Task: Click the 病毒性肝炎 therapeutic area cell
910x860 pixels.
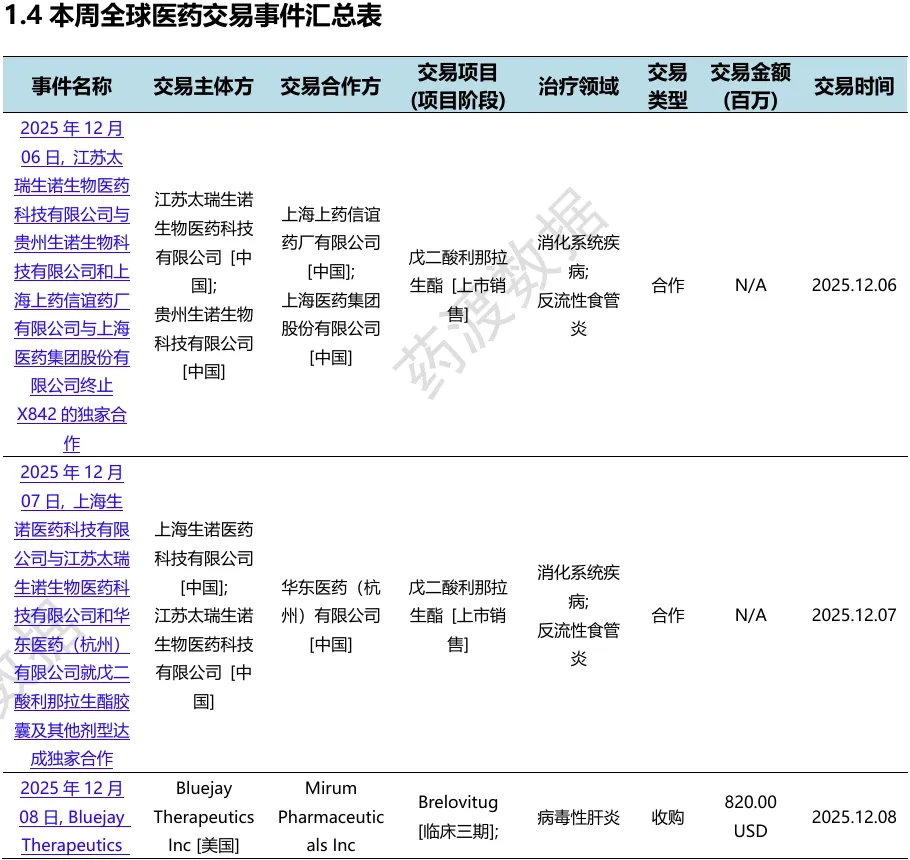Action: pos(578,817)
